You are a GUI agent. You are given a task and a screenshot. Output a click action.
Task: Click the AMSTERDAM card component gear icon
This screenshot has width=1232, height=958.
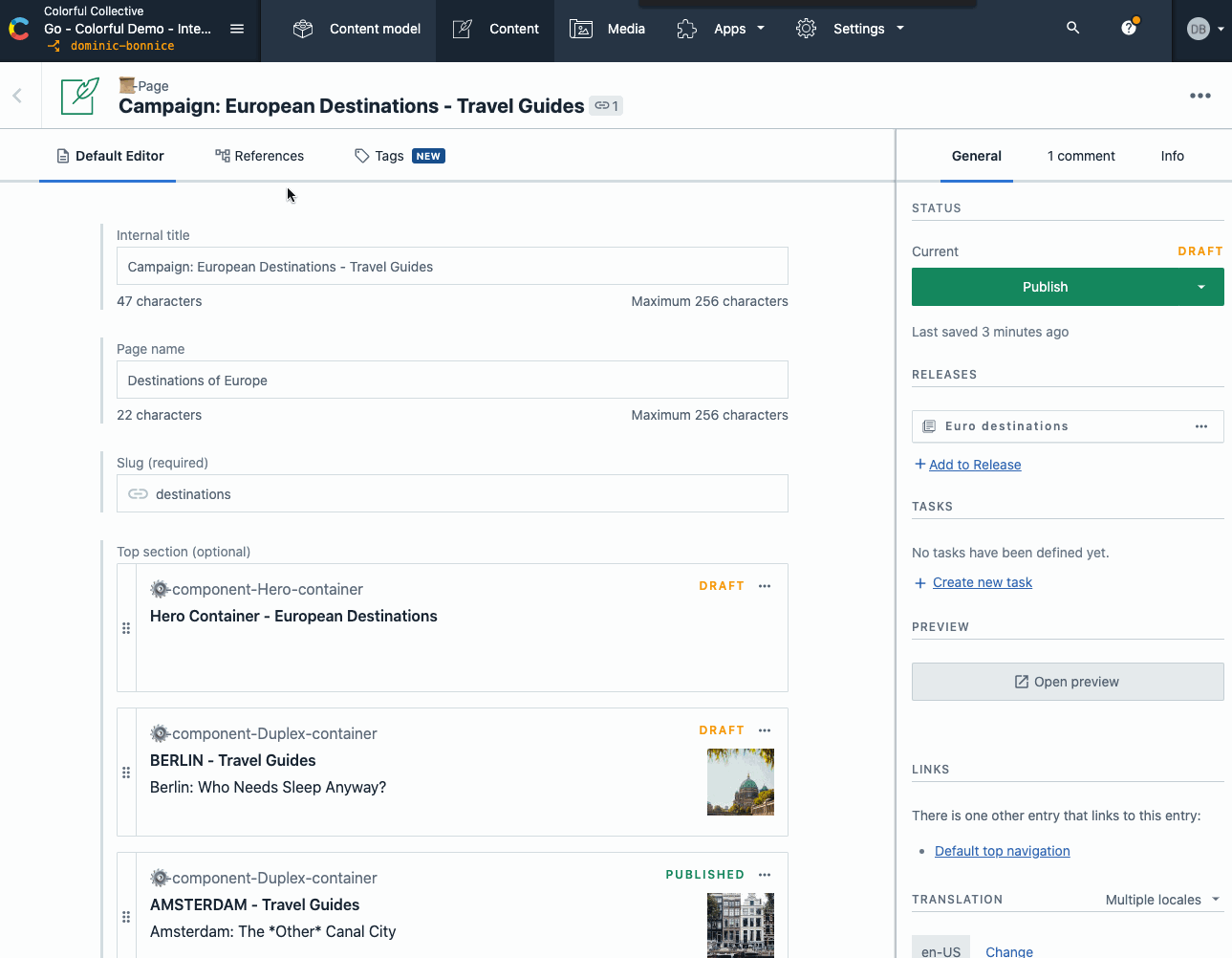160,879
